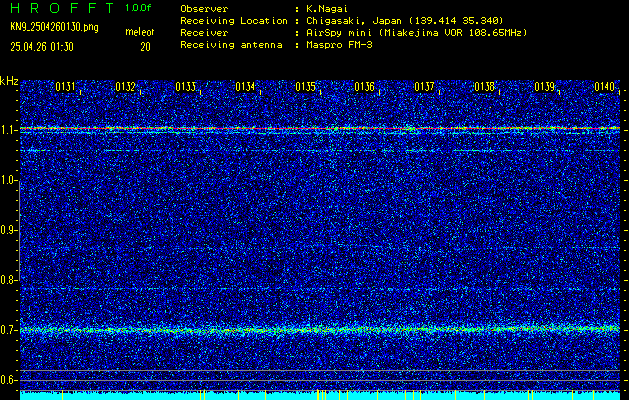Click the Receiving antenna field label
629x400 pixels.
click(231, 45)
